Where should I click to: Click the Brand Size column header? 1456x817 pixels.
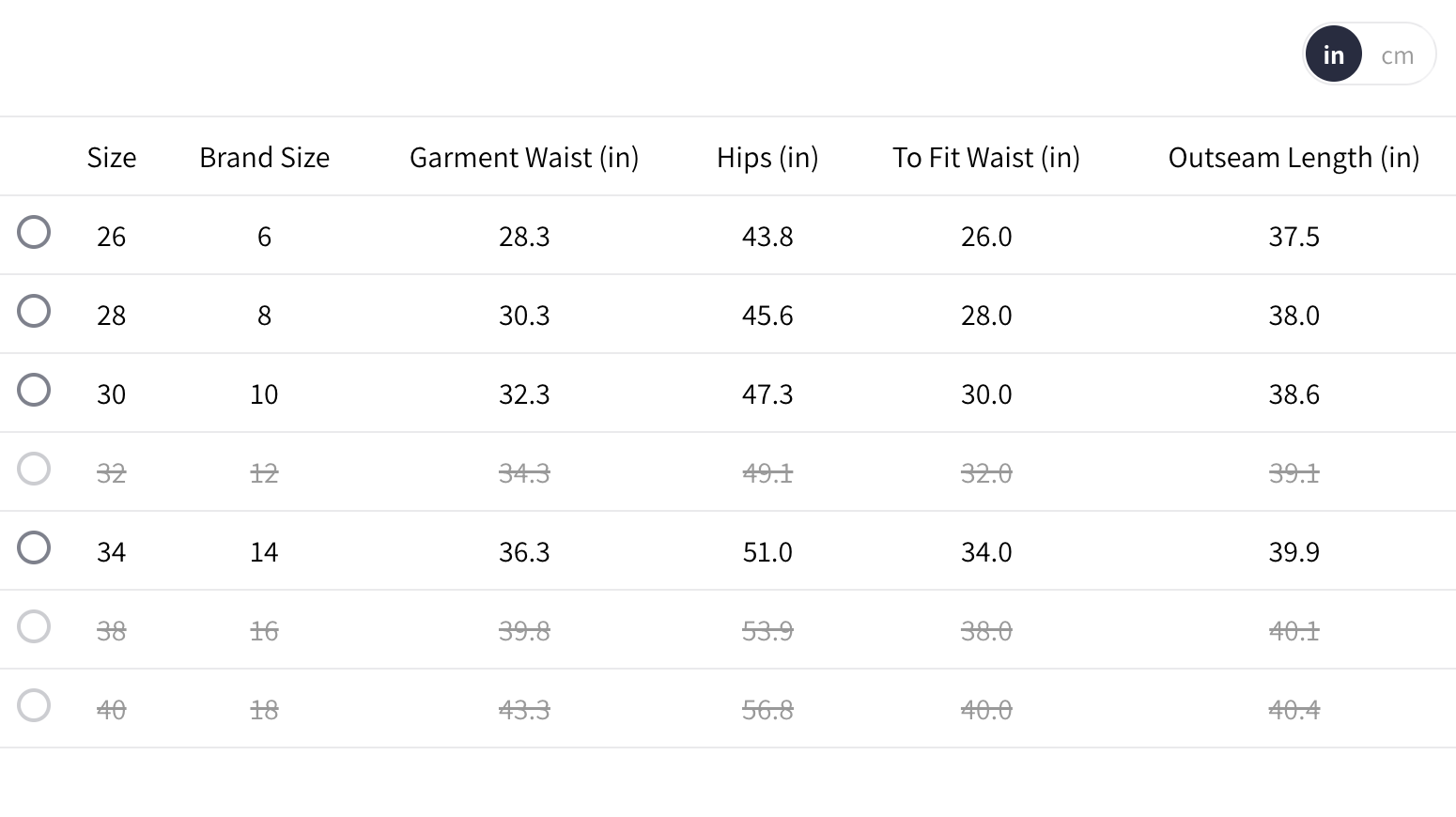pos(264,158)
